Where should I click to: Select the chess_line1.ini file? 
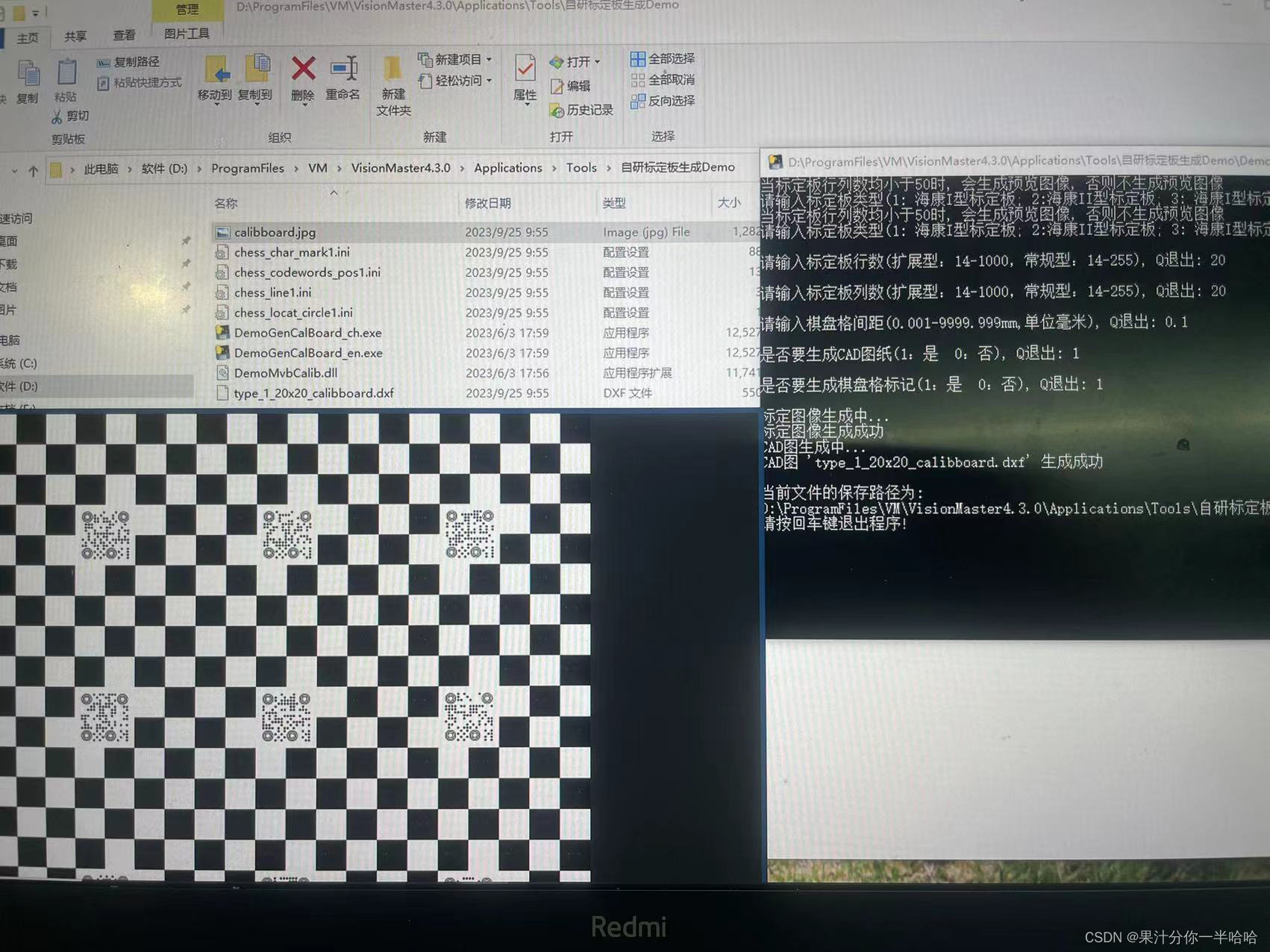click(x=273, y=292)
